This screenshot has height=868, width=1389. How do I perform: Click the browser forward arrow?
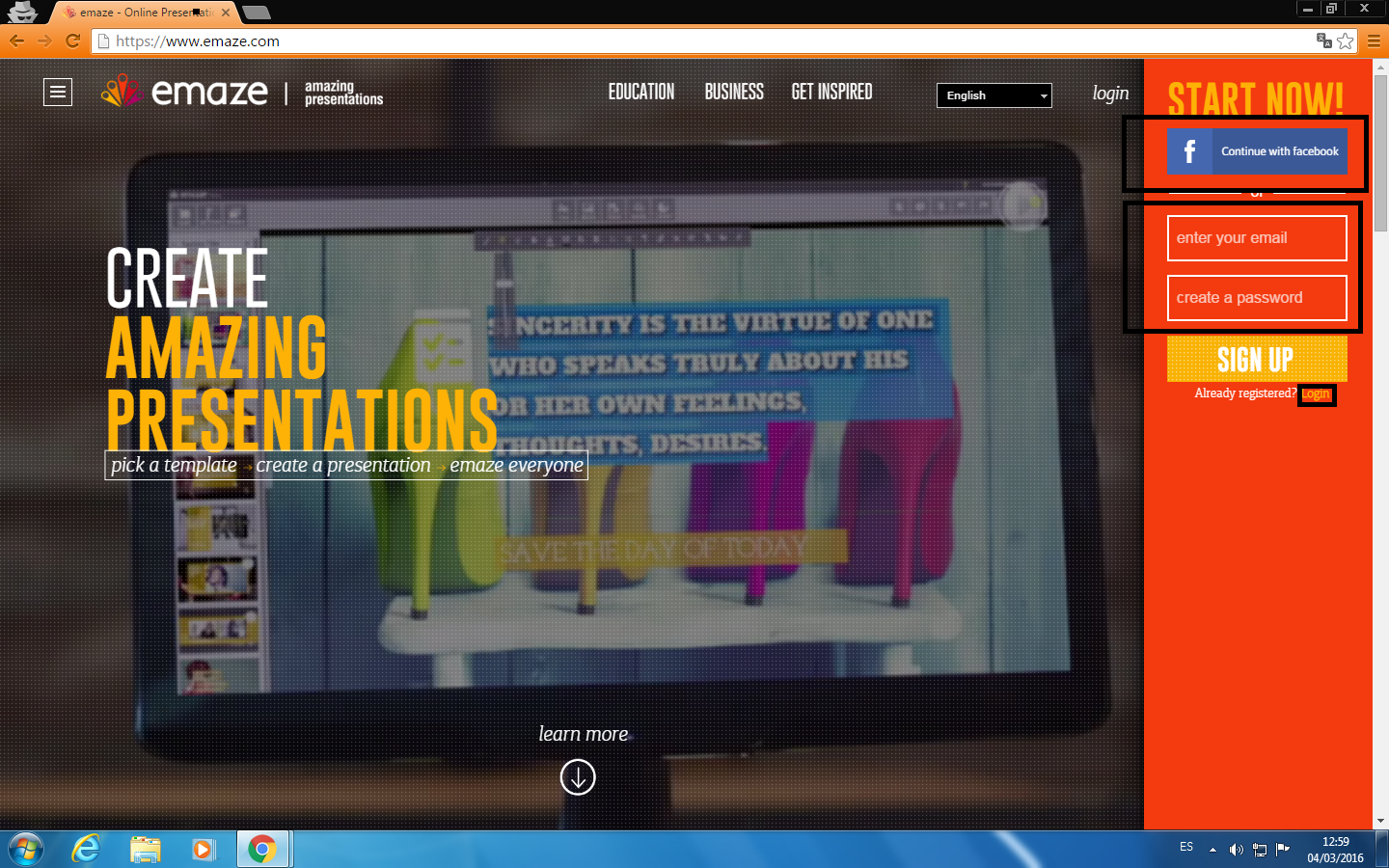click(x=44, y=41)
